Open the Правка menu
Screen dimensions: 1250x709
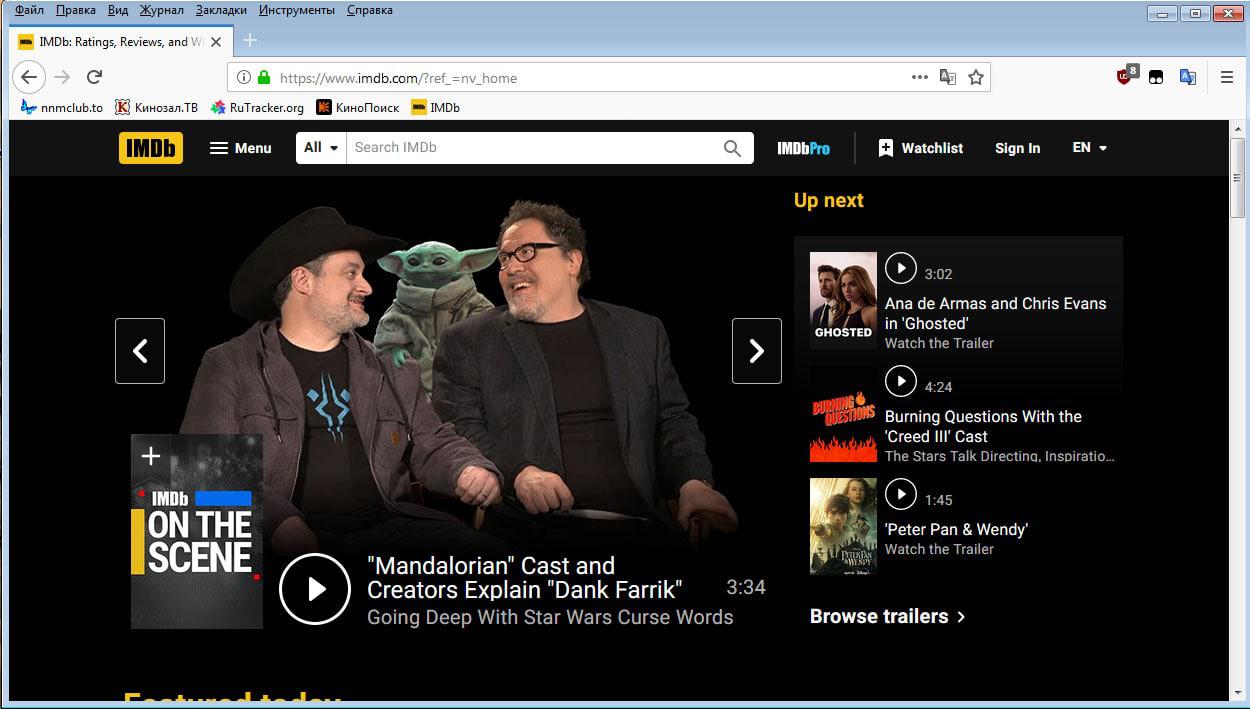point(76,10)
